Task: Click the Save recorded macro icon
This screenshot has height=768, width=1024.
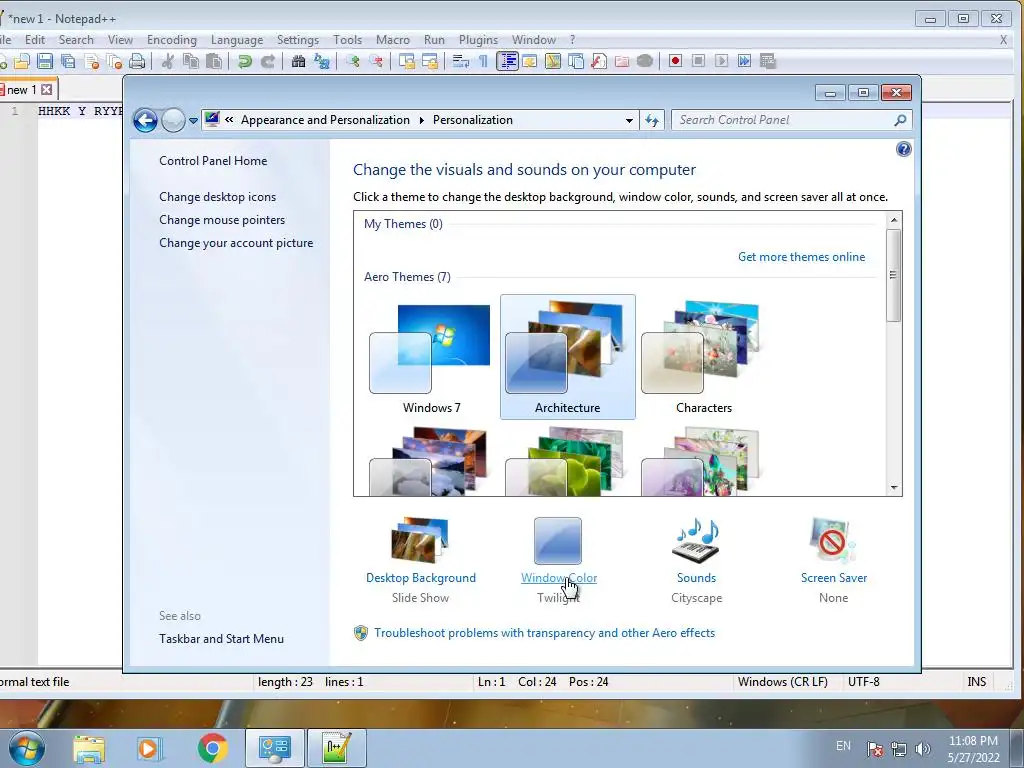Action: 767,61
